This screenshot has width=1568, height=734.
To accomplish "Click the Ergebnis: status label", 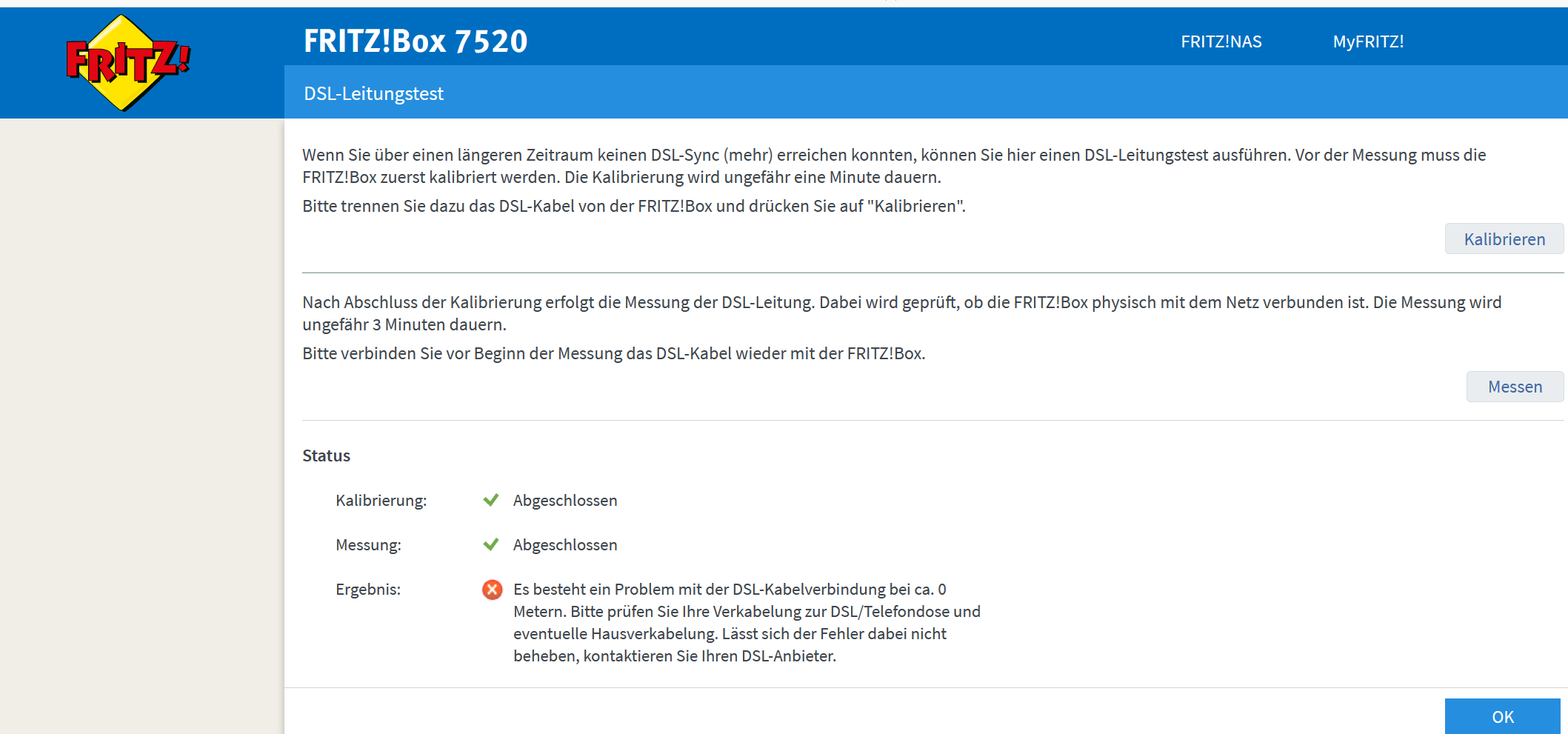I will click(368, 590).
